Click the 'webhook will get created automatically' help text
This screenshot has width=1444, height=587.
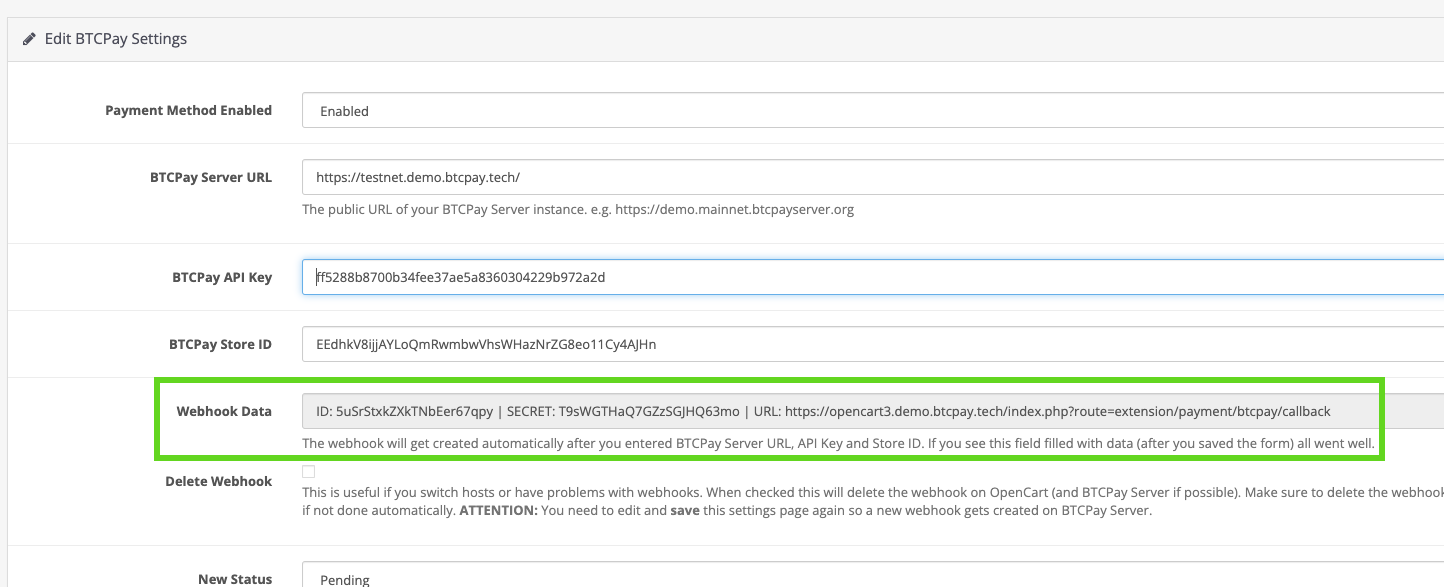(x=838, y=443)
